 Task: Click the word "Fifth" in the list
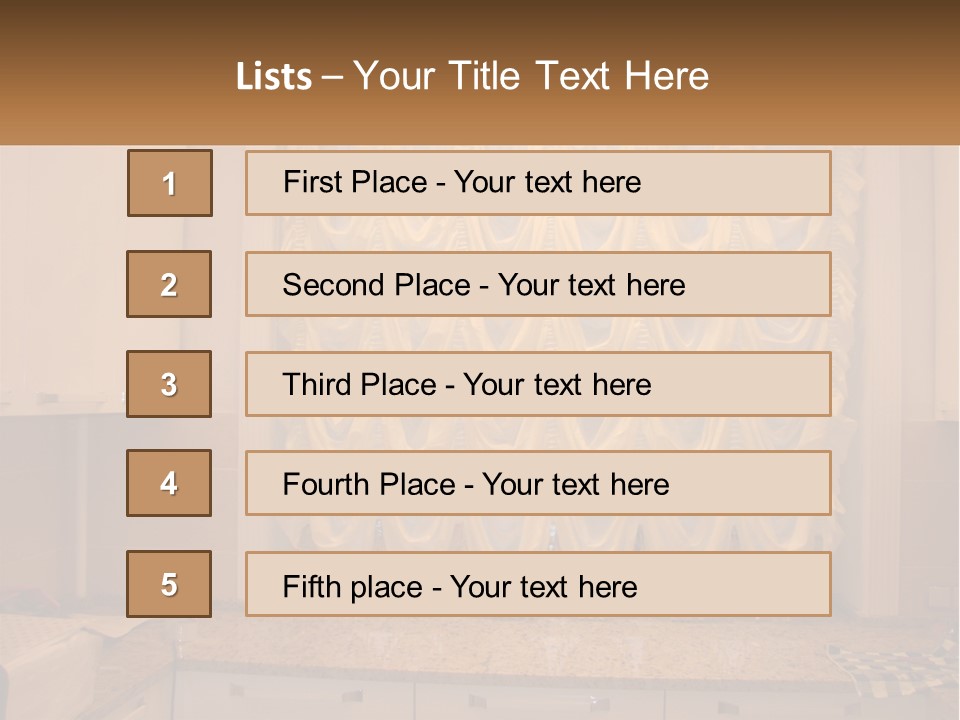(x=311, y=586)
